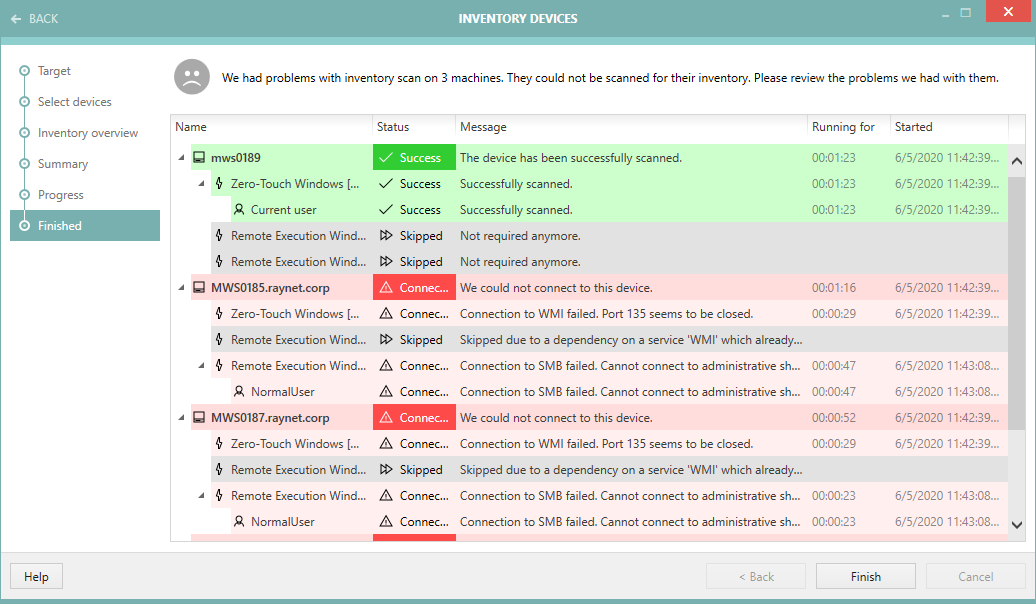Image resolution: width=1036 pixels, height=604 pixels.
Task: Sort by the Status column header
Action: (x=393, y=127)
